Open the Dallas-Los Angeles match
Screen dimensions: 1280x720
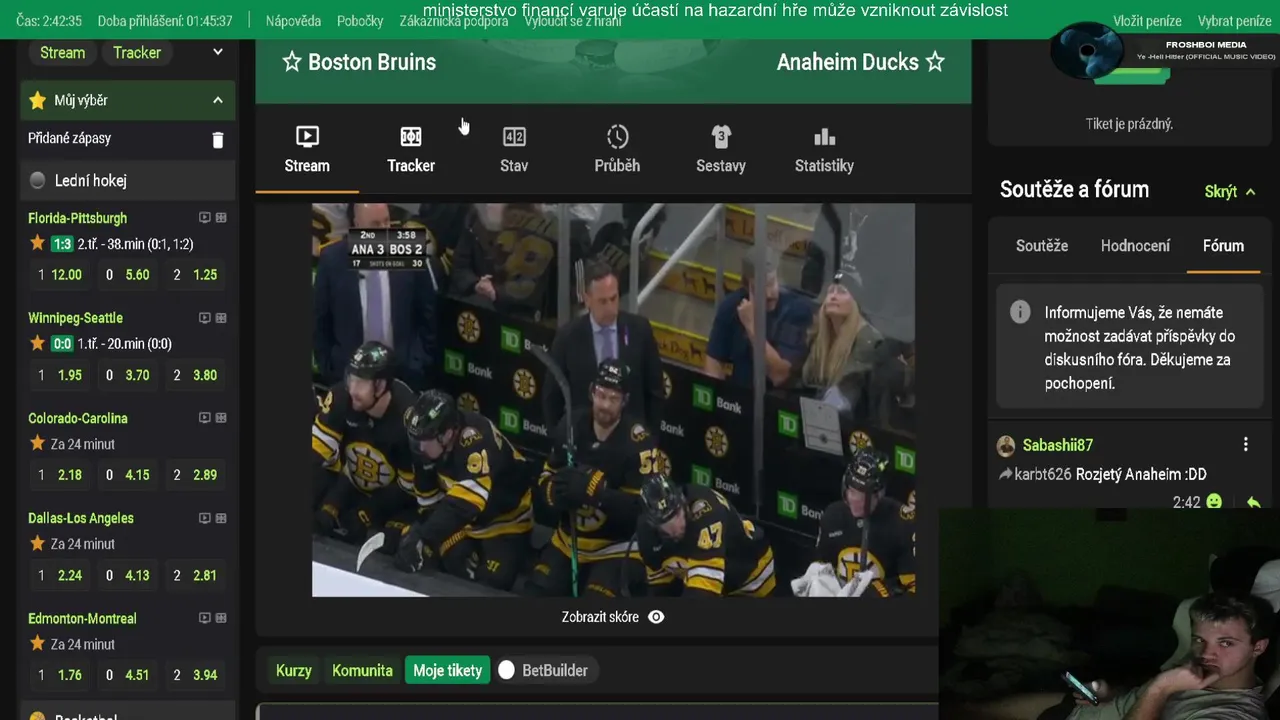tap(81, 518)
